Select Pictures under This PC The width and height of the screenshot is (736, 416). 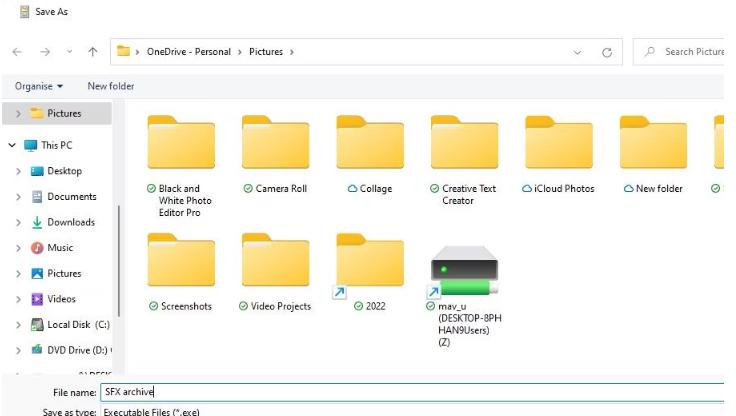tap(56, 273)
